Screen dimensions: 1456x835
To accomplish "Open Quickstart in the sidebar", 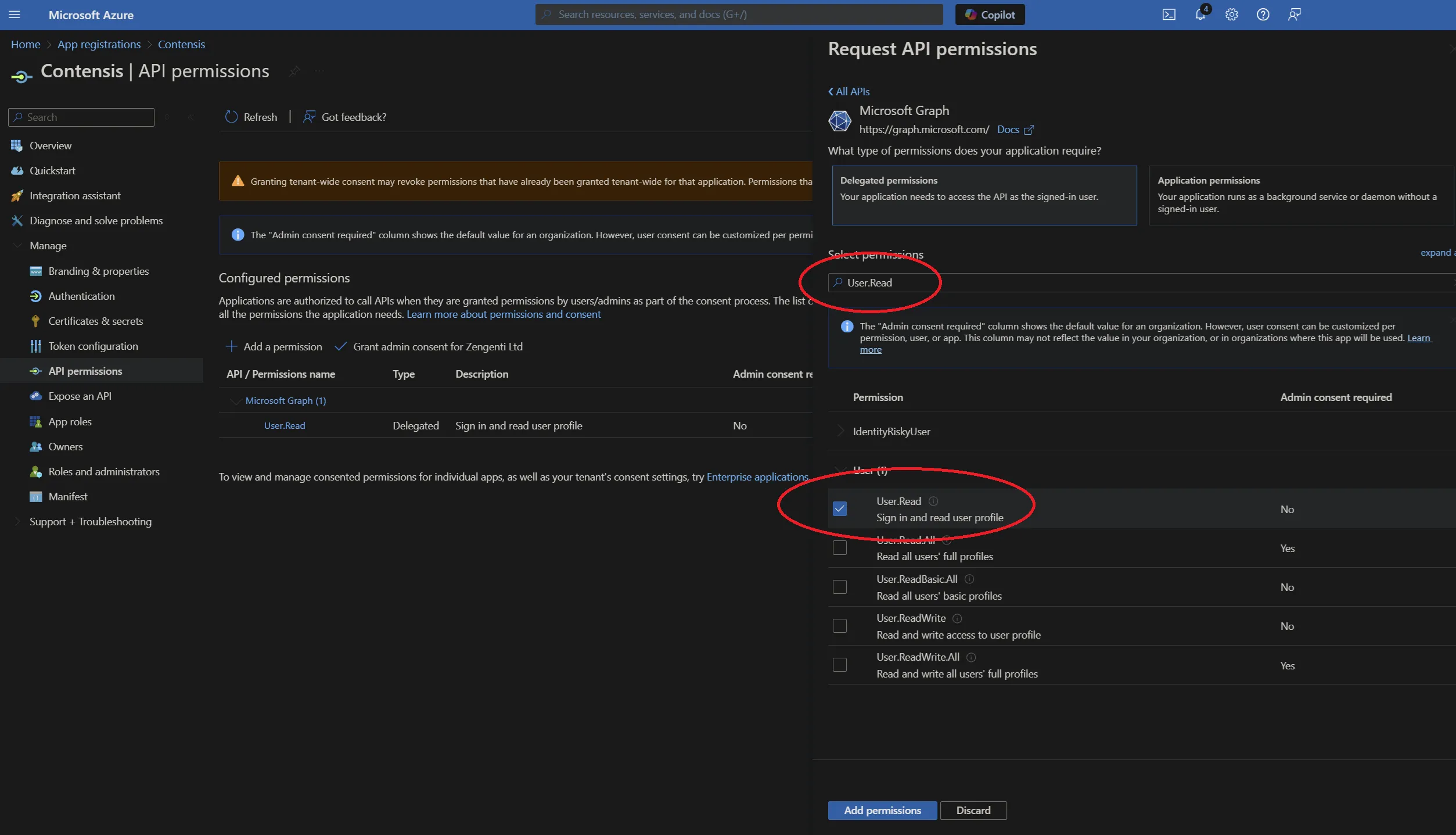I will pos(52,170).
